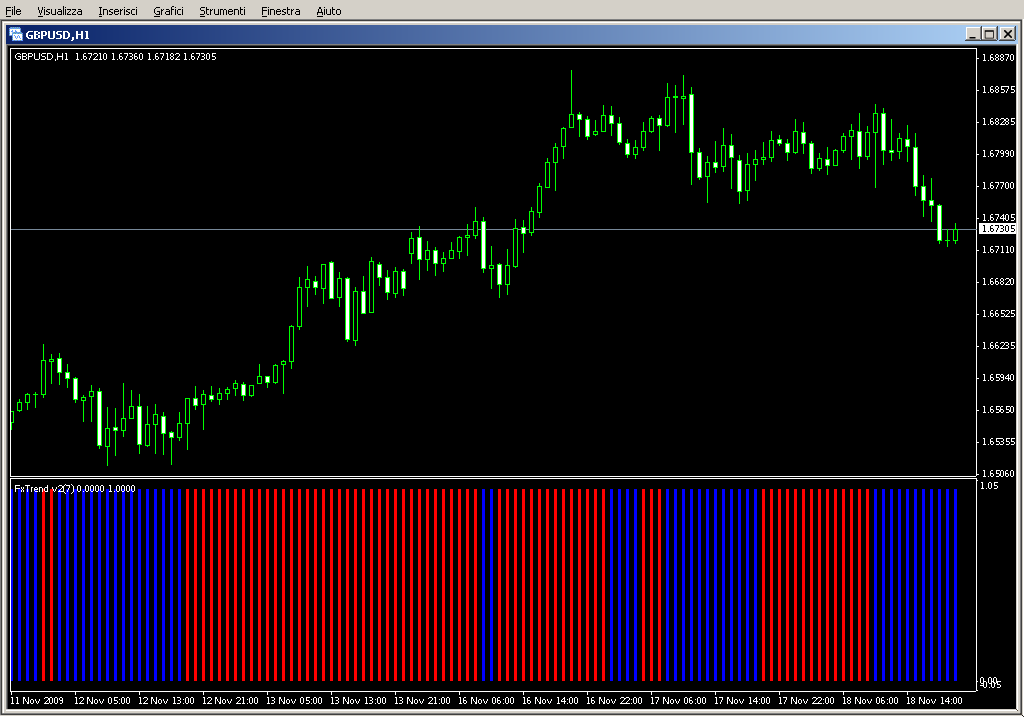Click the 13 Nov 21:00 time label

click(422, 701)
